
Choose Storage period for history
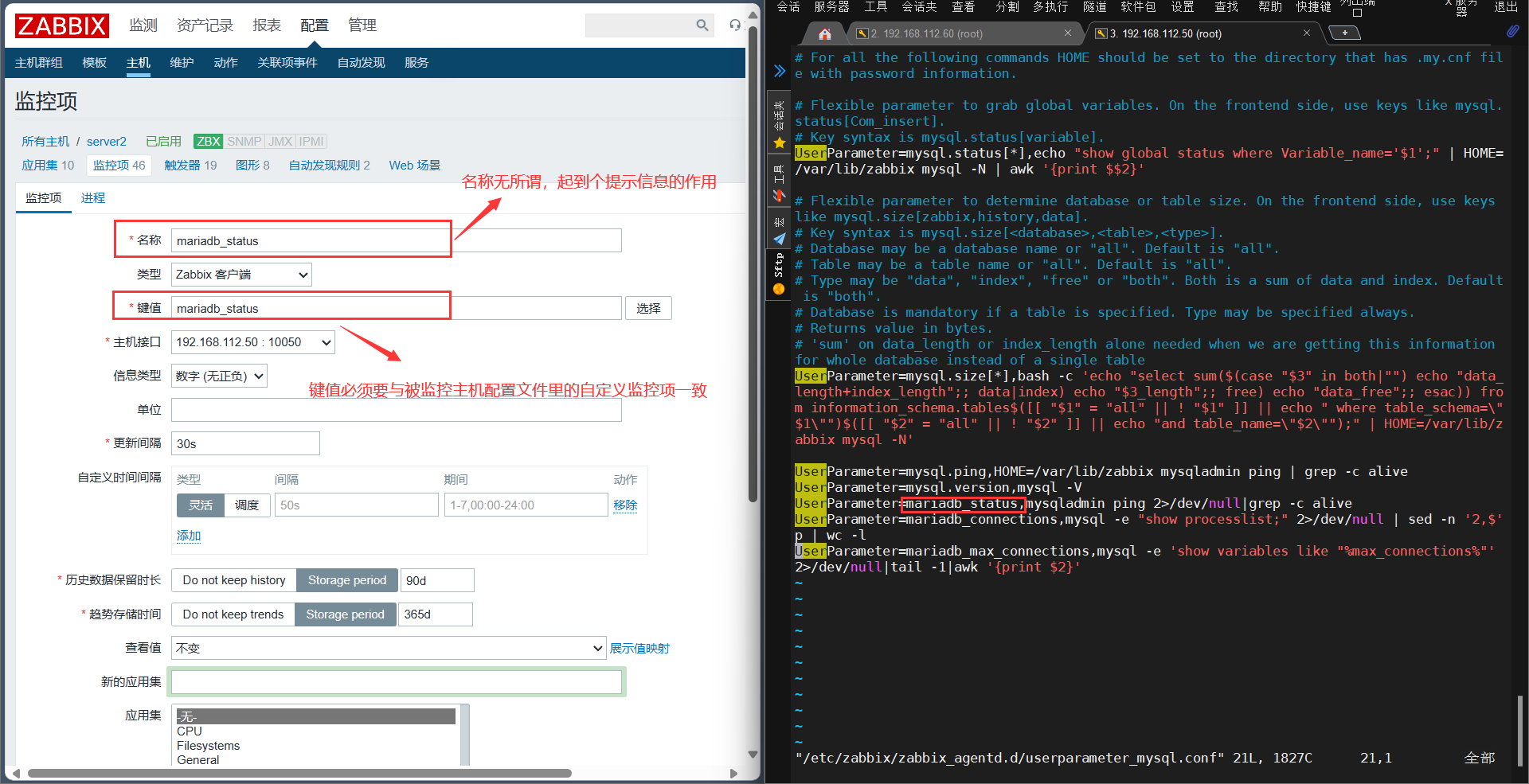(x=347, y=580)
